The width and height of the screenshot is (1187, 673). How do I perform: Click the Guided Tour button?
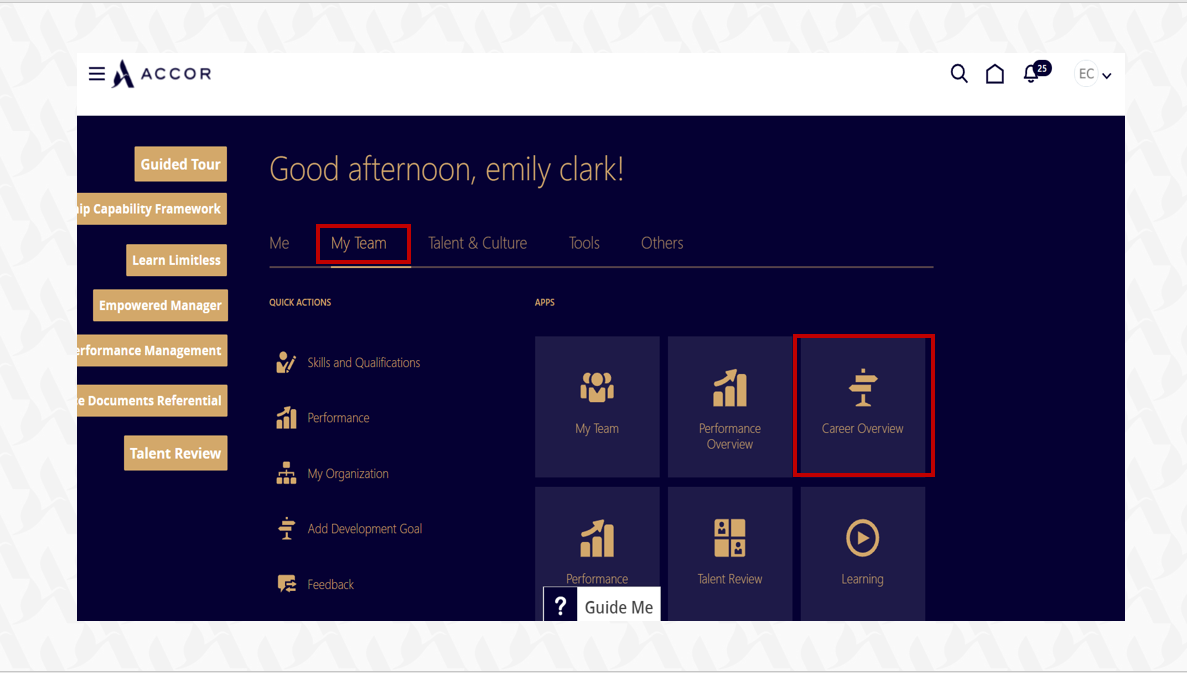pyautogui.click(x=180, y=164)
